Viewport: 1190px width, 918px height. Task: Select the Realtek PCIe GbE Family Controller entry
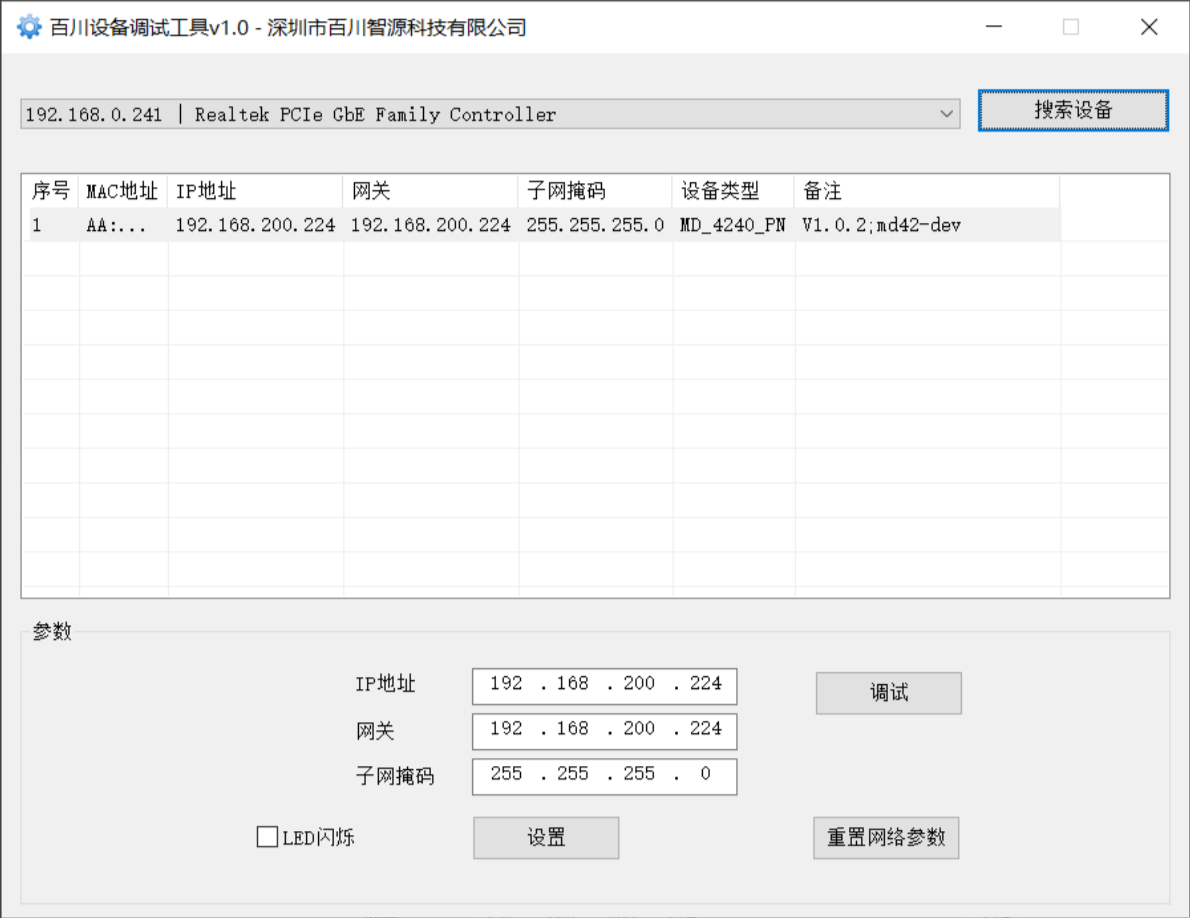tap(400, 113)
